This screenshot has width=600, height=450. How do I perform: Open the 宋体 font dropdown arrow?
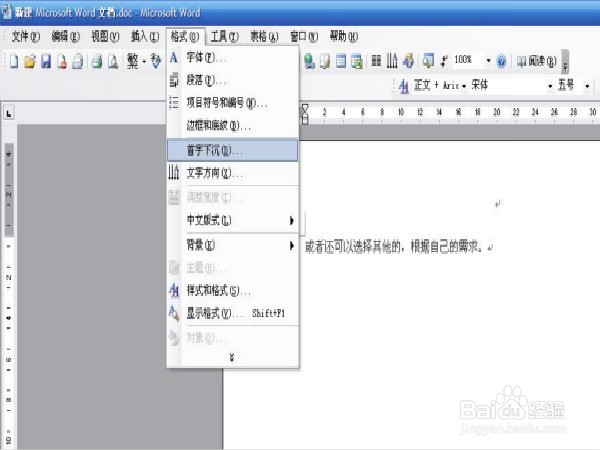[x=550, y=86]
